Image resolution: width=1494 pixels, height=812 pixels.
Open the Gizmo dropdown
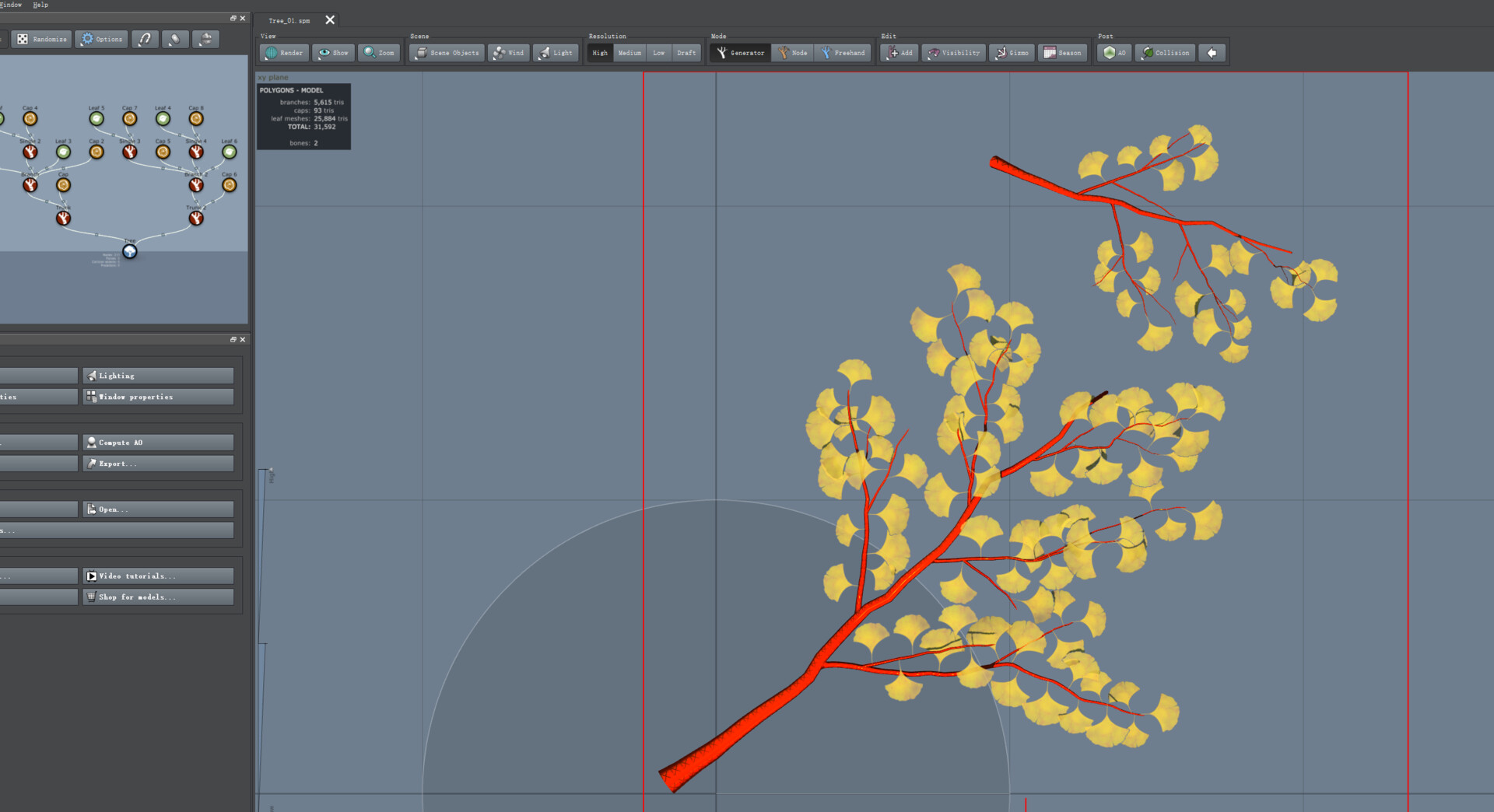1012,53
